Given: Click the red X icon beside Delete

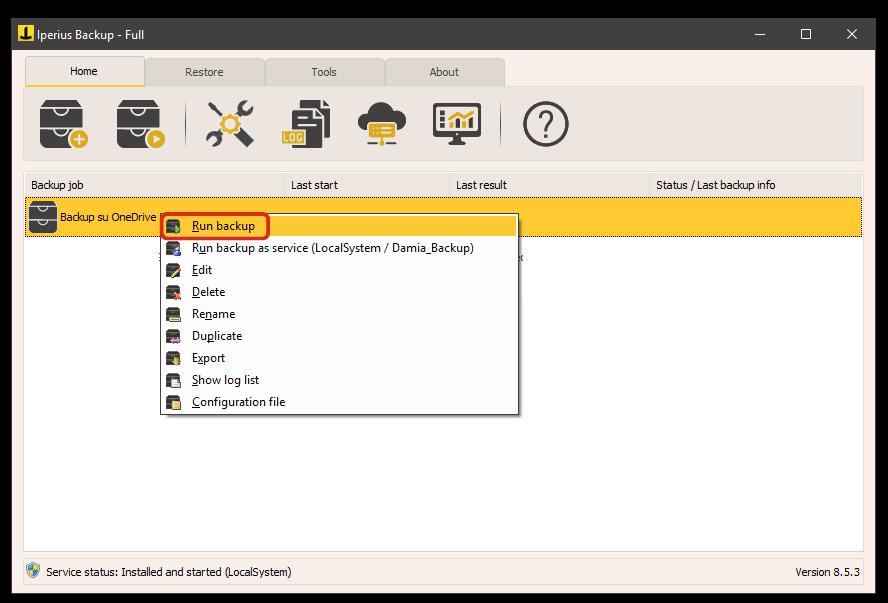Looking at the screenshot, I should pyautogui.click(x=173, y=293).
